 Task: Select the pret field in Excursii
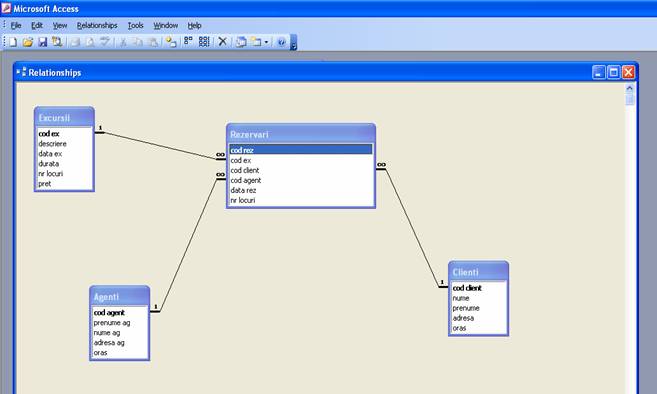pos(64,184)
